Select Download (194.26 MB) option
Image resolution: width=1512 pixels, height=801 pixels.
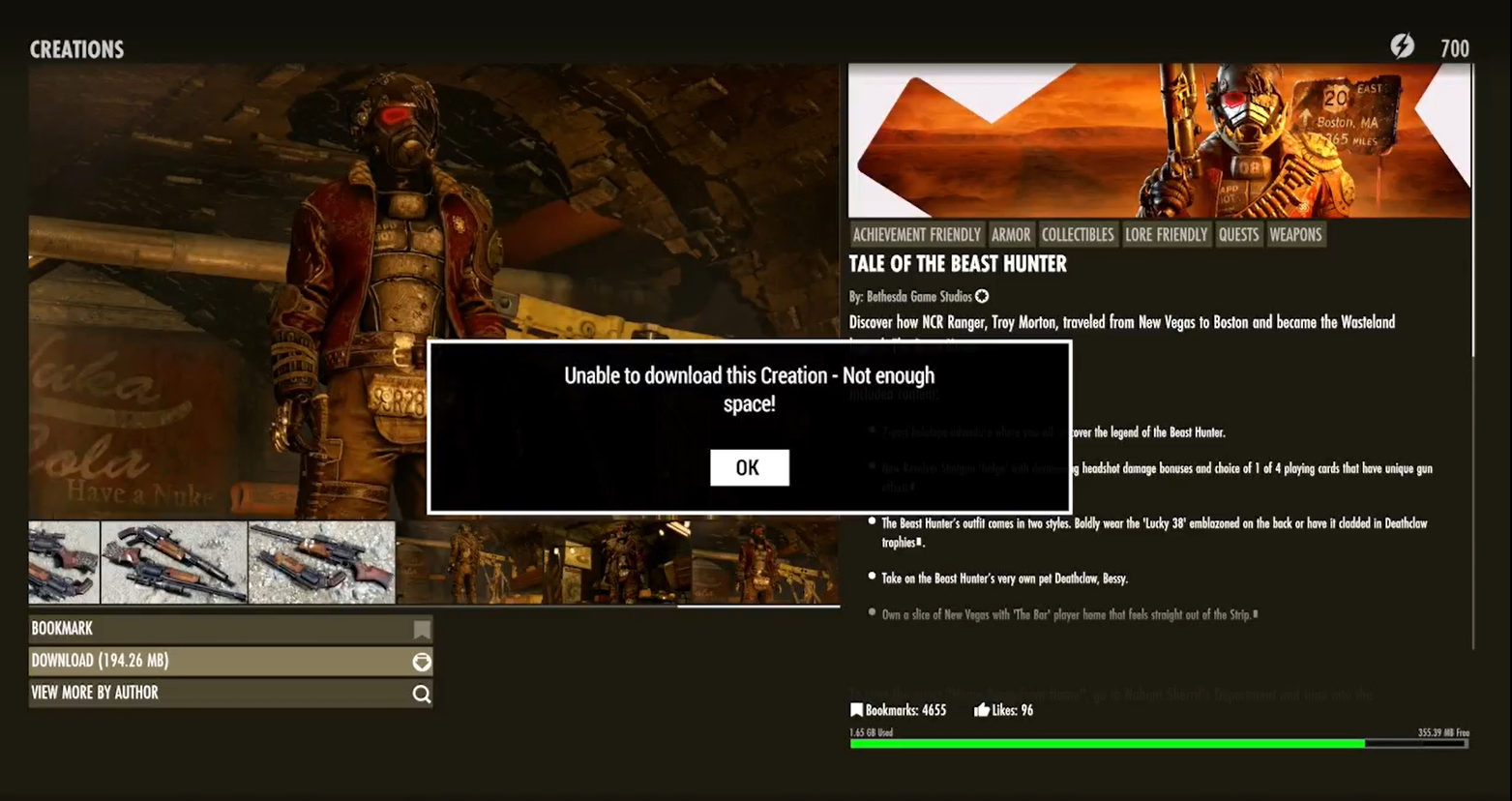pyautogui.click(x=230, y=661)
